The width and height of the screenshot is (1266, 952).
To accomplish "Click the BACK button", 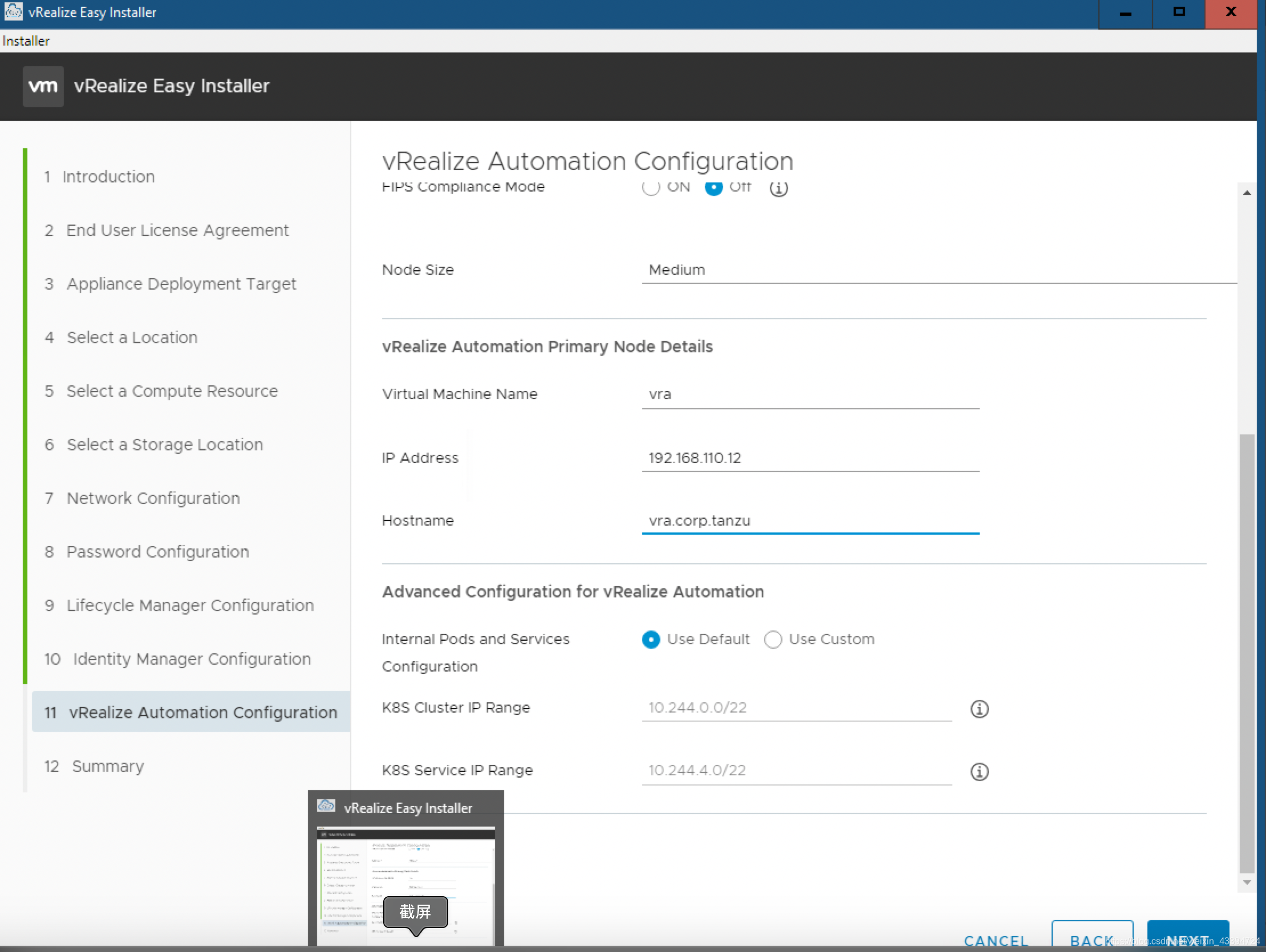I will click(1091, 938).
